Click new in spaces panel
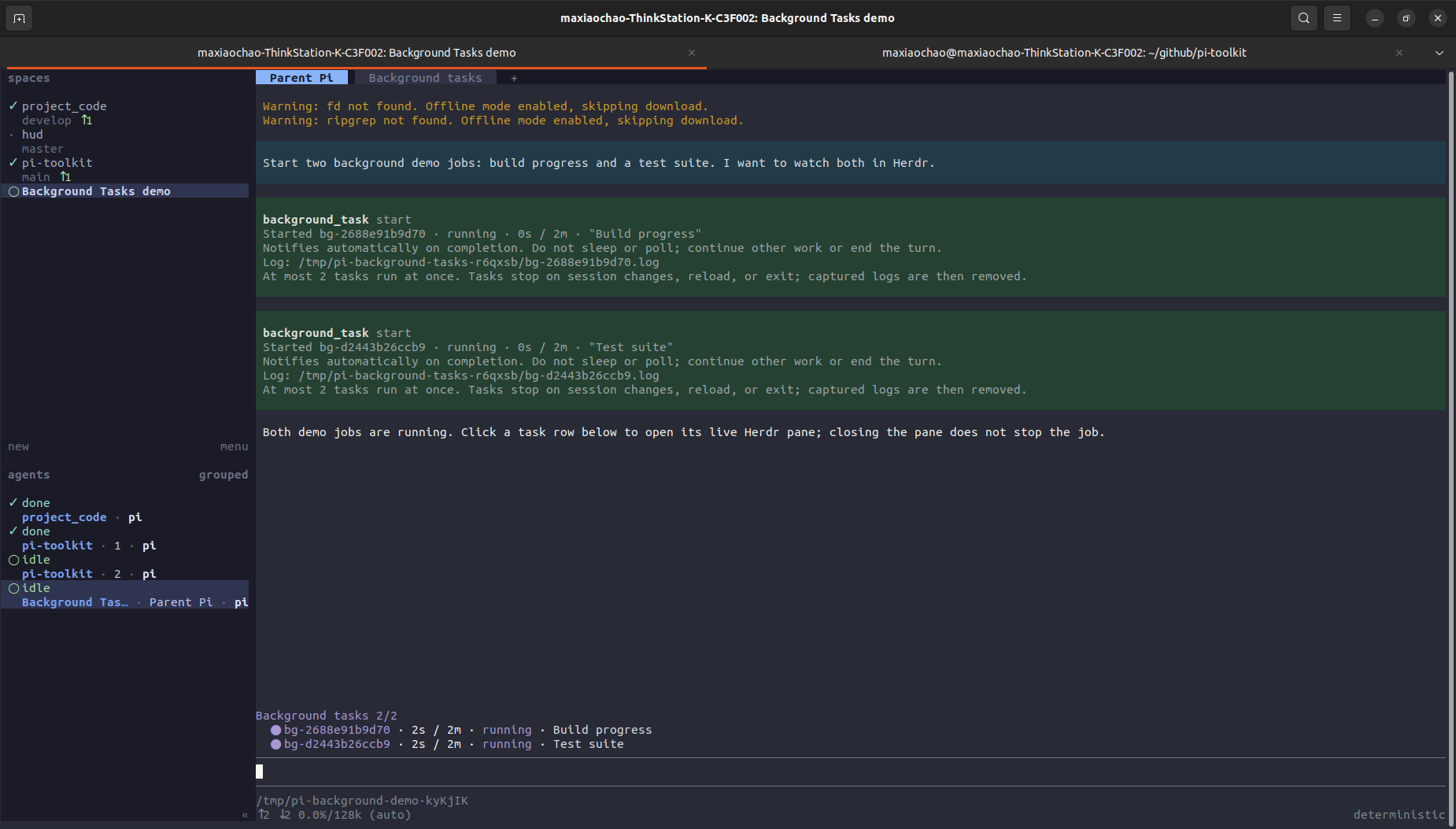The image size is (1456, 829). pyautogui.click(x=18, y=446)
